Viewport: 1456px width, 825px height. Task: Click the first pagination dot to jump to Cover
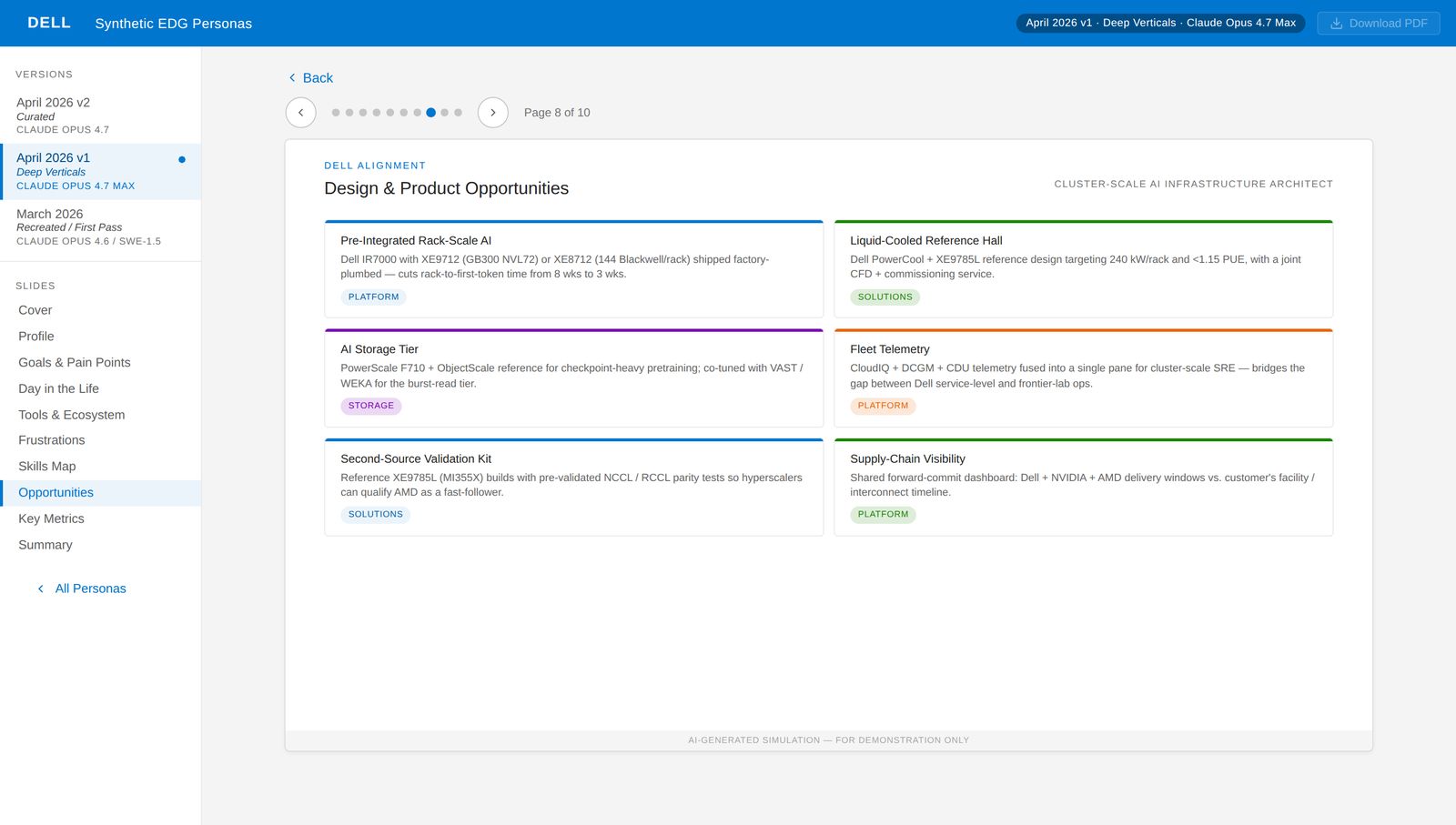click(337, 112)
